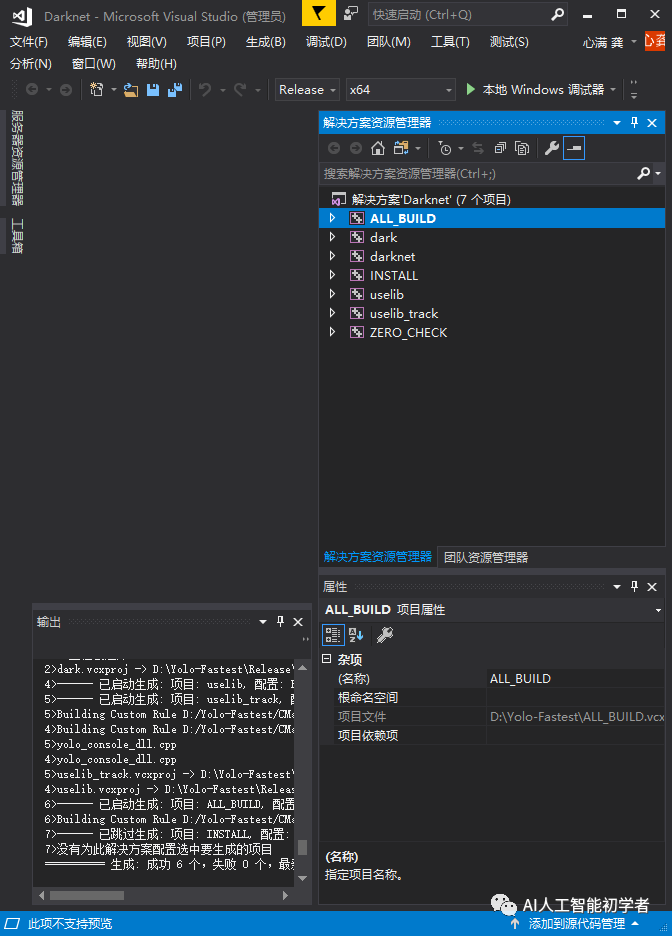Collapse the 杂项 category in Properties
Screen dimensions: 672x936
point(326,659)
